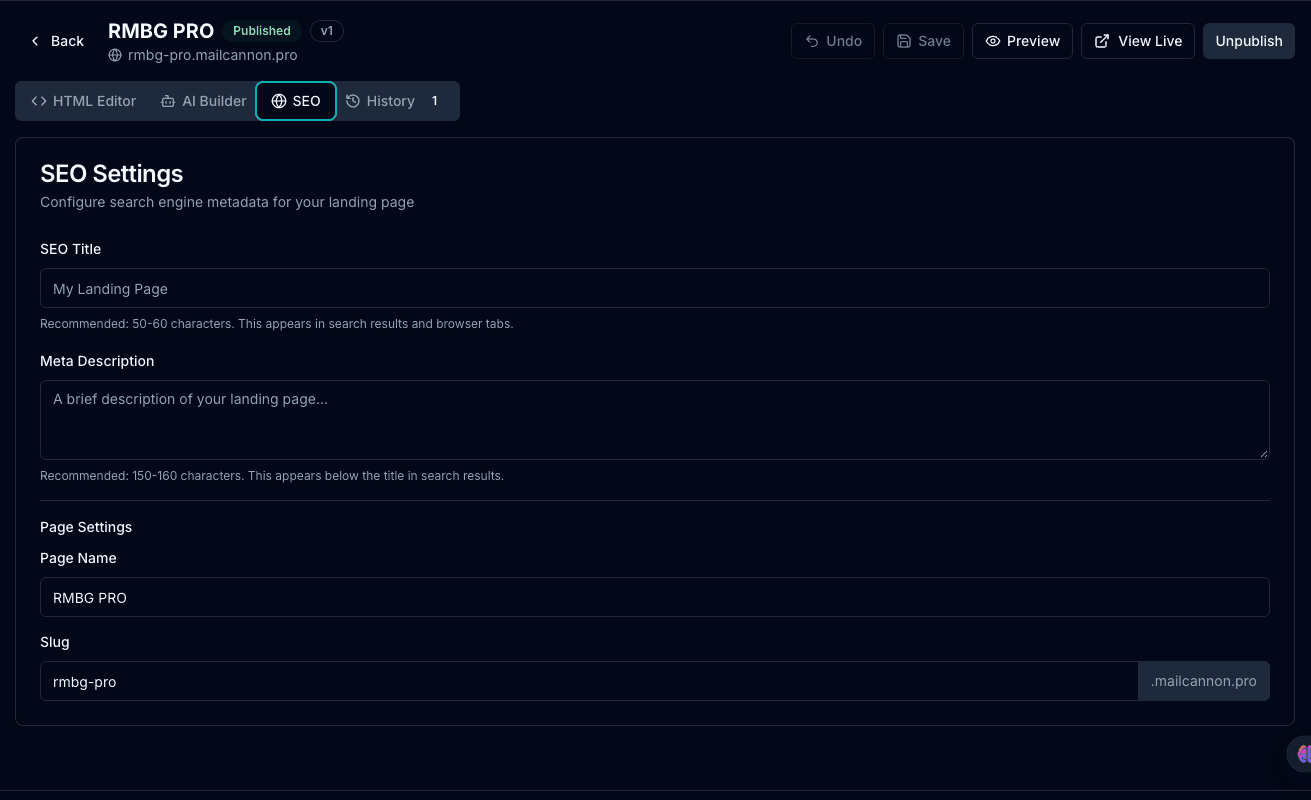Click the Page Settings section label
The height and width of the screenshot is (800, 1311).
pos(86,527)
